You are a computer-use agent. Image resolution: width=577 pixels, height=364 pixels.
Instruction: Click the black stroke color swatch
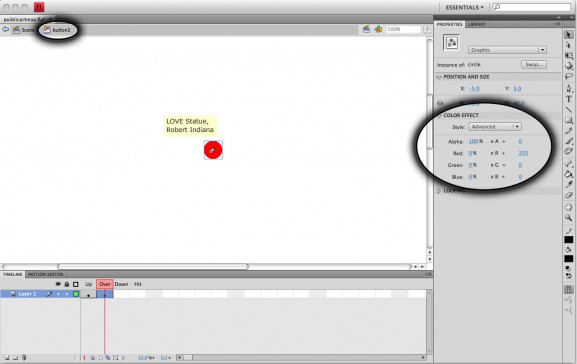point(569,240)
